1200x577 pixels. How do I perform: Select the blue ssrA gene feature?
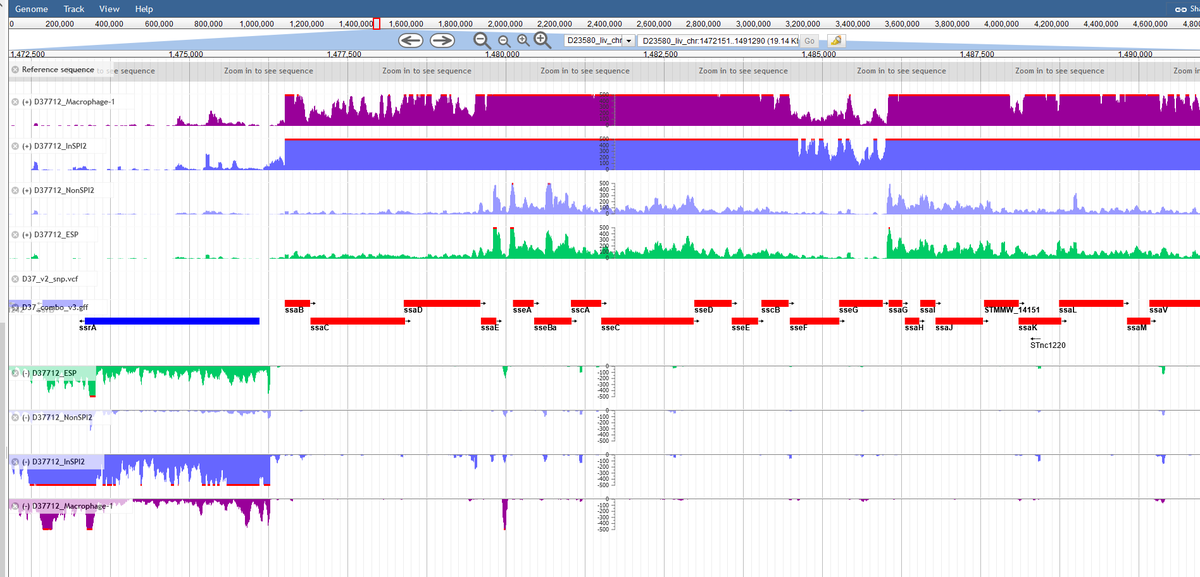(172, 321)
